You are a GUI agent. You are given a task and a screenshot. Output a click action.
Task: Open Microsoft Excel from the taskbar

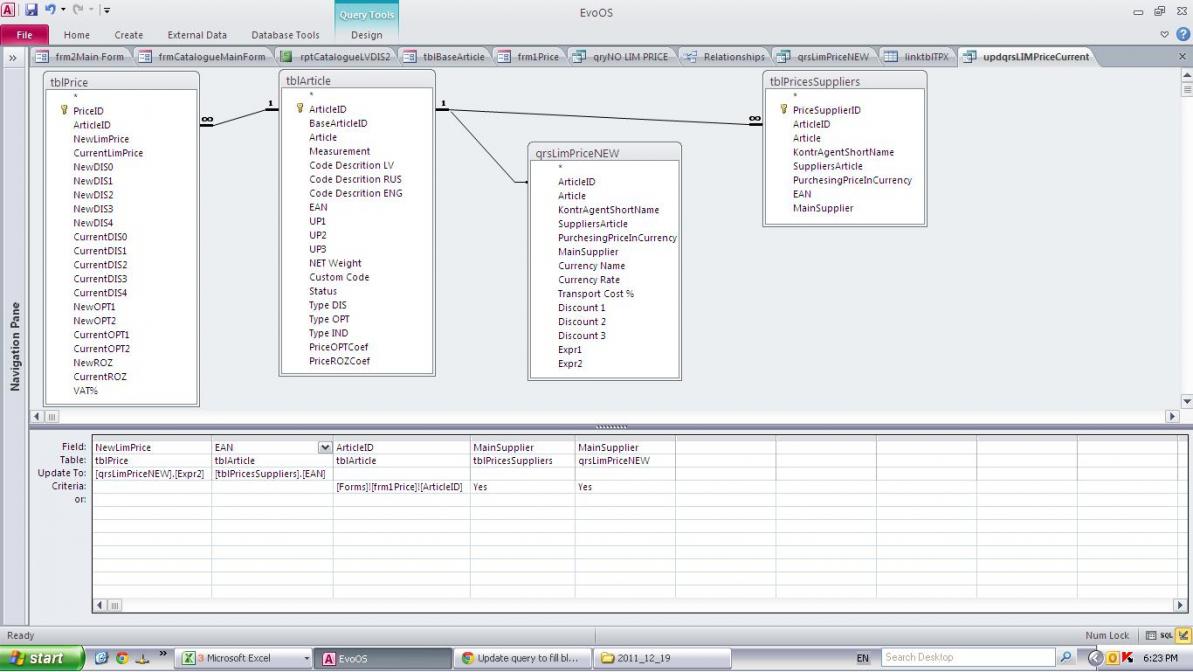[x=244, y=658]
